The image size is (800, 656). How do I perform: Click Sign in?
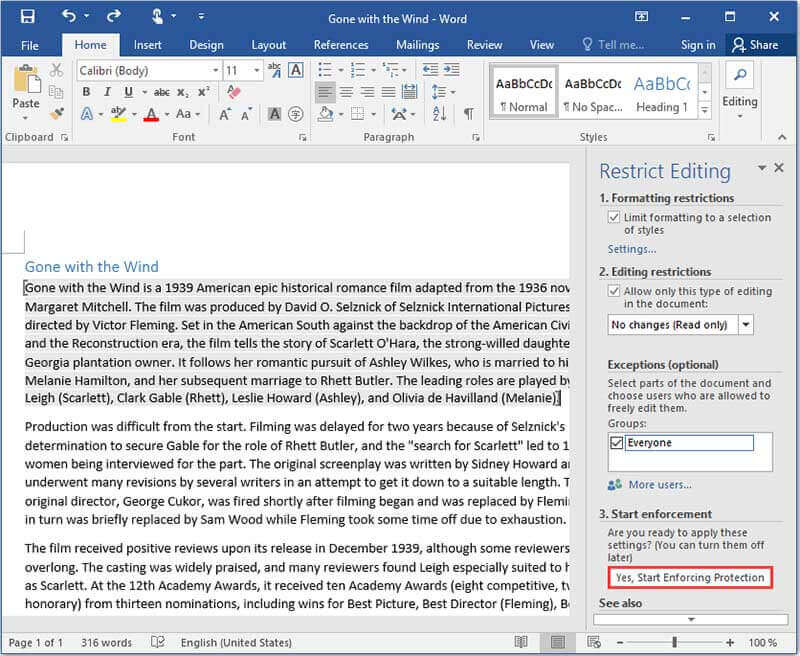(698, 45)
